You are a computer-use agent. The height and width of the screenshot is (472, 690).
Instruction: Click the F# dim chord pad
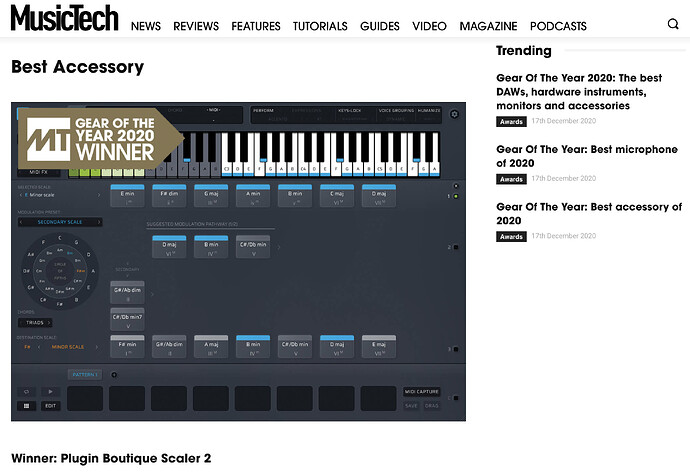click(169, 196)
